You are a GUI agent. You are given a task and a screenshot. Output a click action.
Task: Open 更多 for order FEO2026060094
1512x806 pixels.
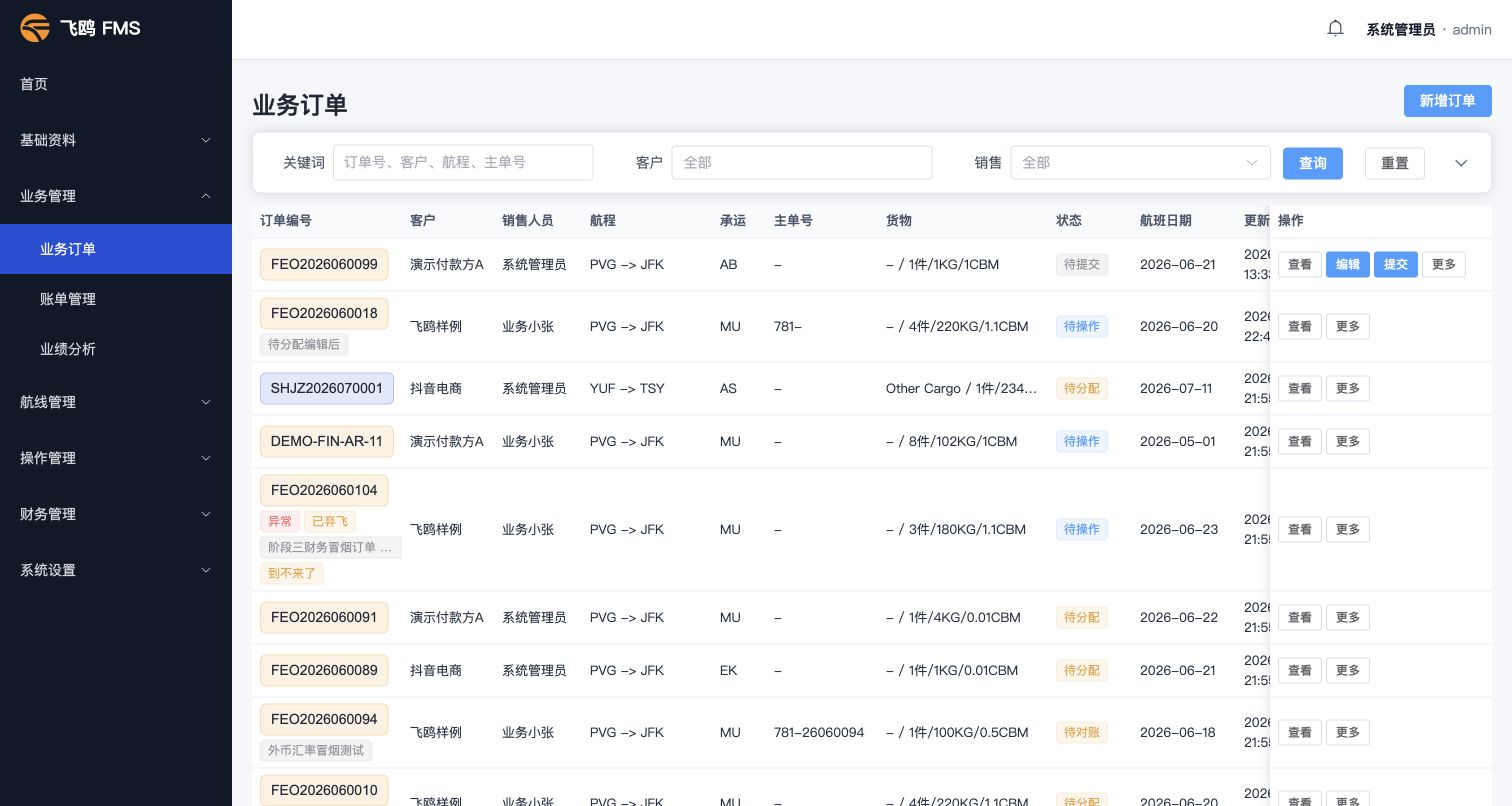(x=1347, y=733)
